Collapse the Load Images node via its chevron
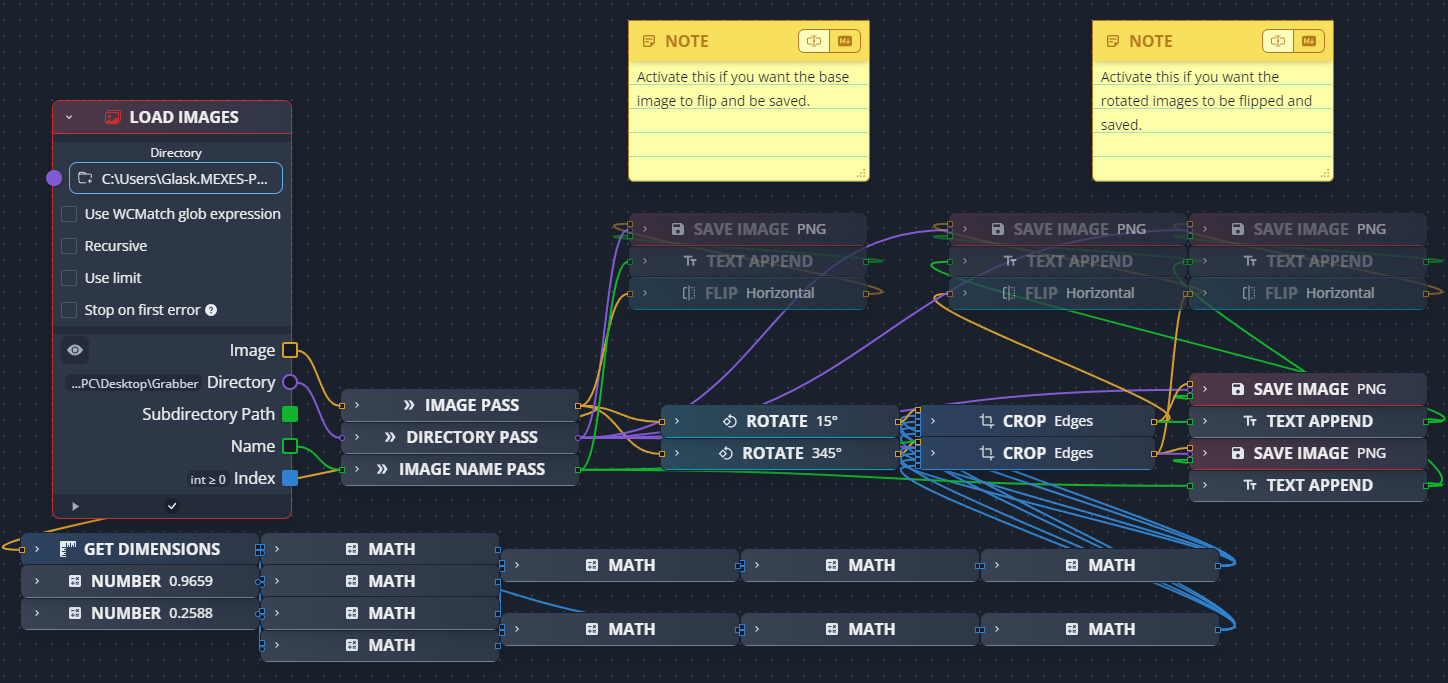 (69, 116)
